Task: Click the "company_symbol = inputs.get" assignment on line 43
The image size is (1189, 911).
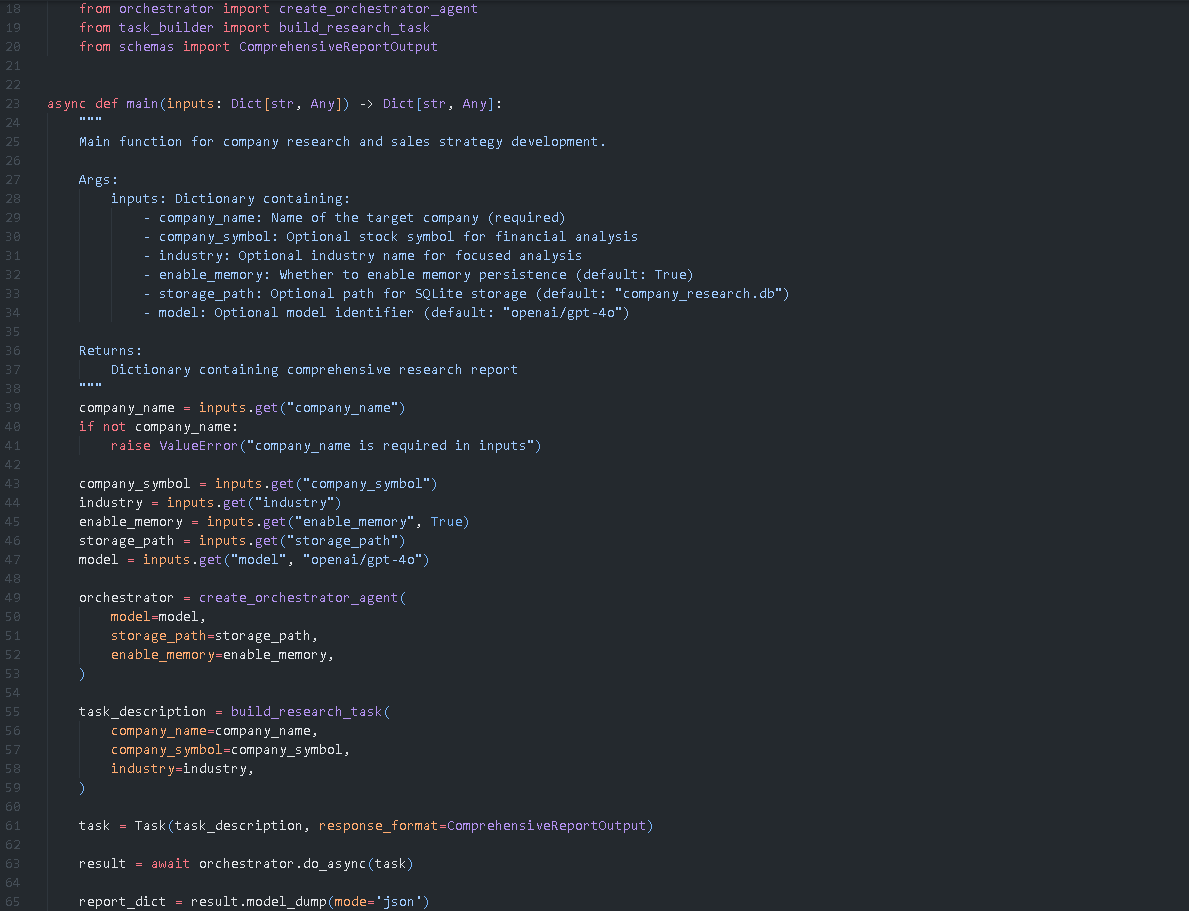Action: pyautogui.click(x=259, y=484)
